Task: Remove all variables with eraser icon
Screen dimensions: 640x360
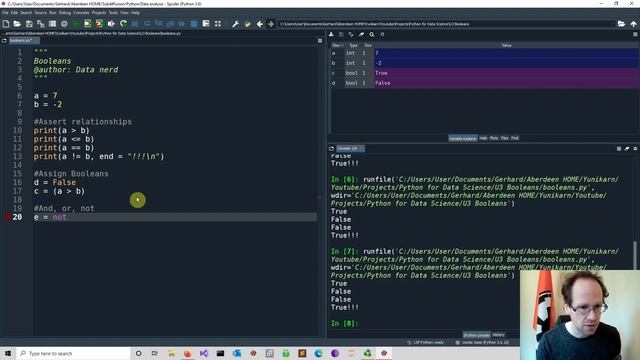Action: pyautogui.click(x=361, y=35)
